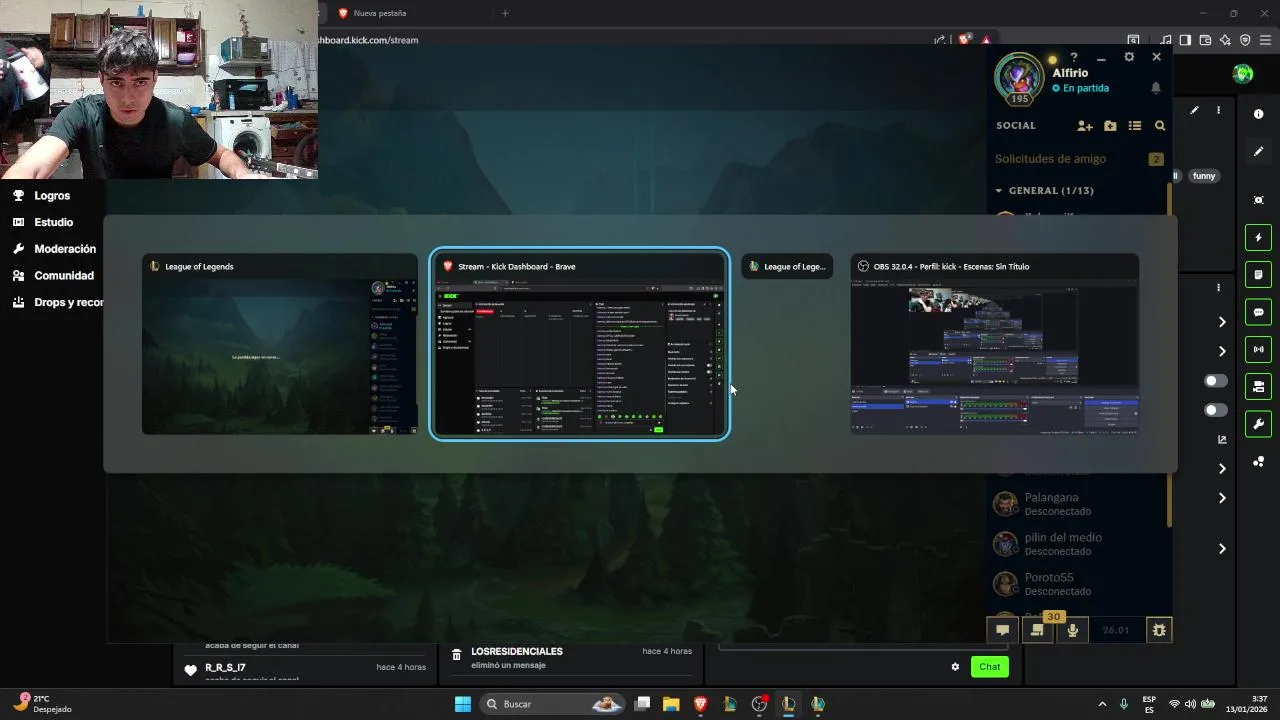This screenshot has height=720, width=1280.
Task: Show hidden system tray icons arrow
Action: (1103, 704)
